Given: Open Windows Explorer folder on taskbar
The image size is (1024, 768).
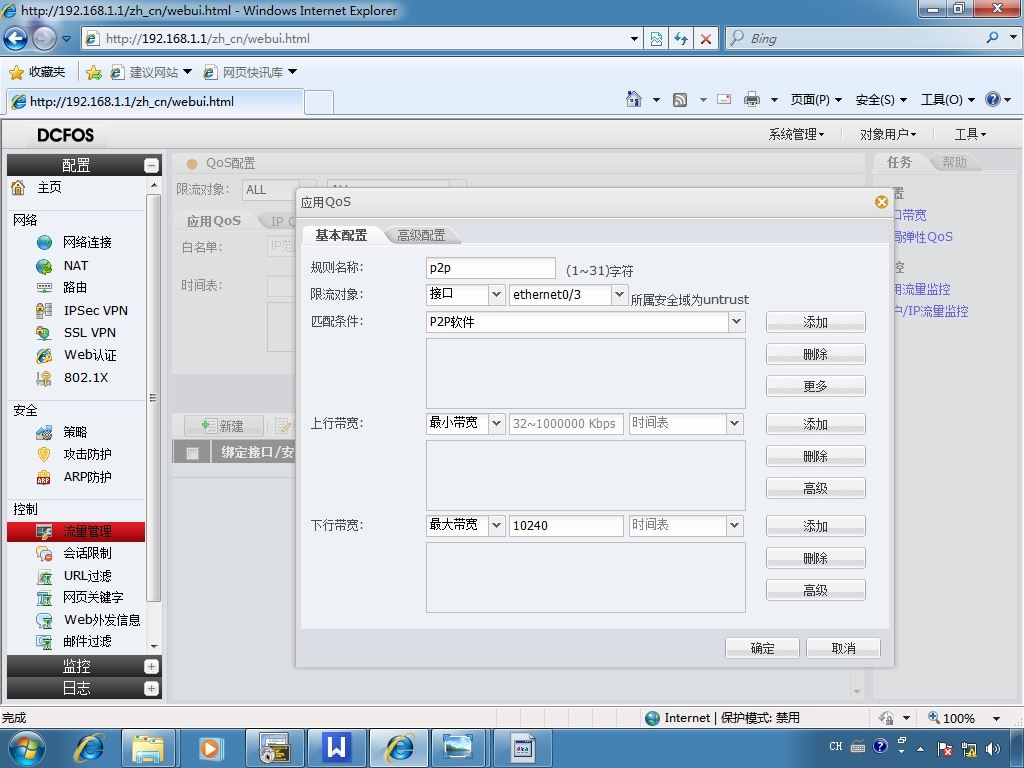Looking at the screenshot, I should click(x=148, y=748).
